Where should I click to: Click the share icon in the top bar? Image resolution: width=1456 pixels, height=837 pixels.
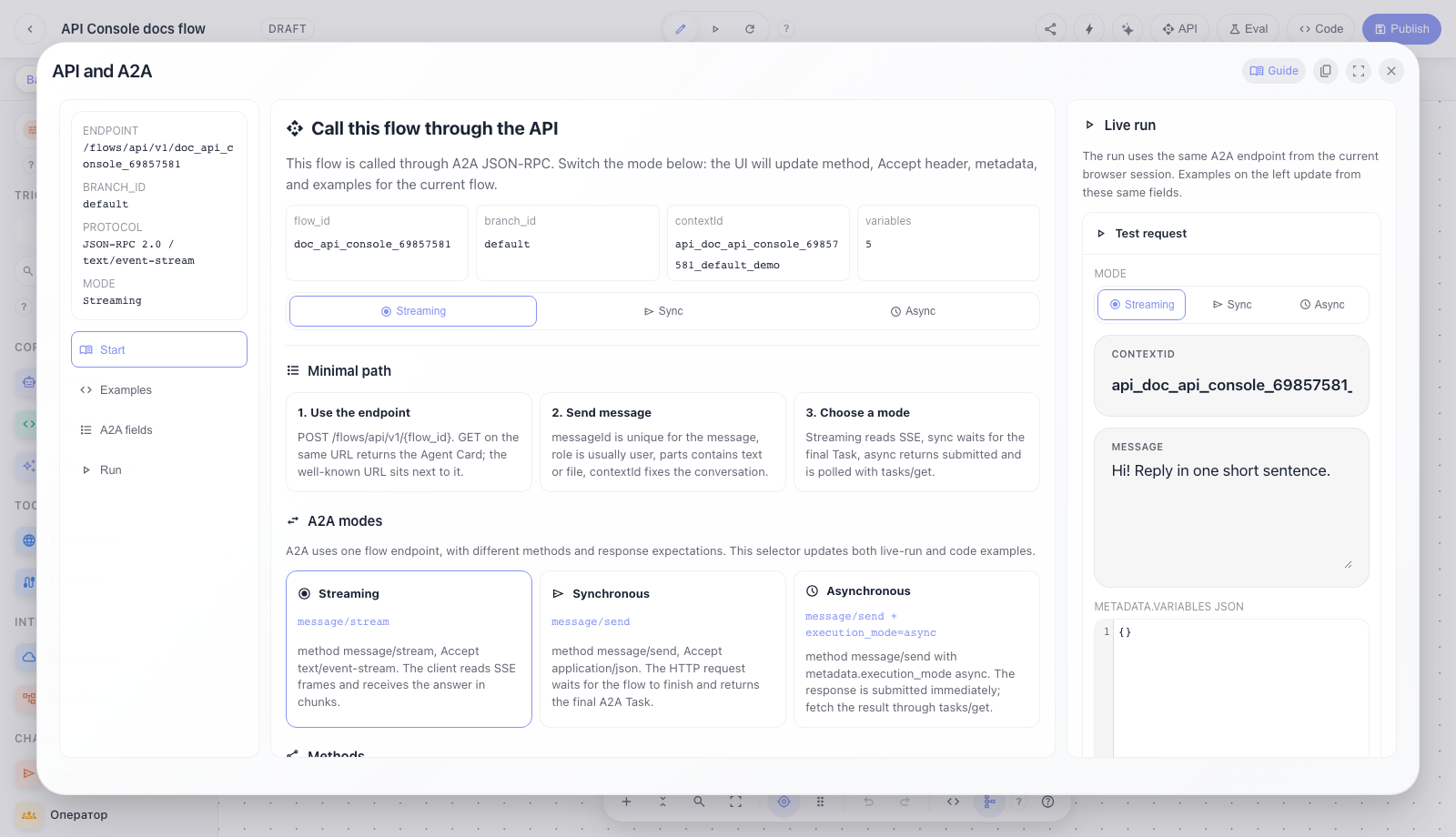coord(1051,29)
